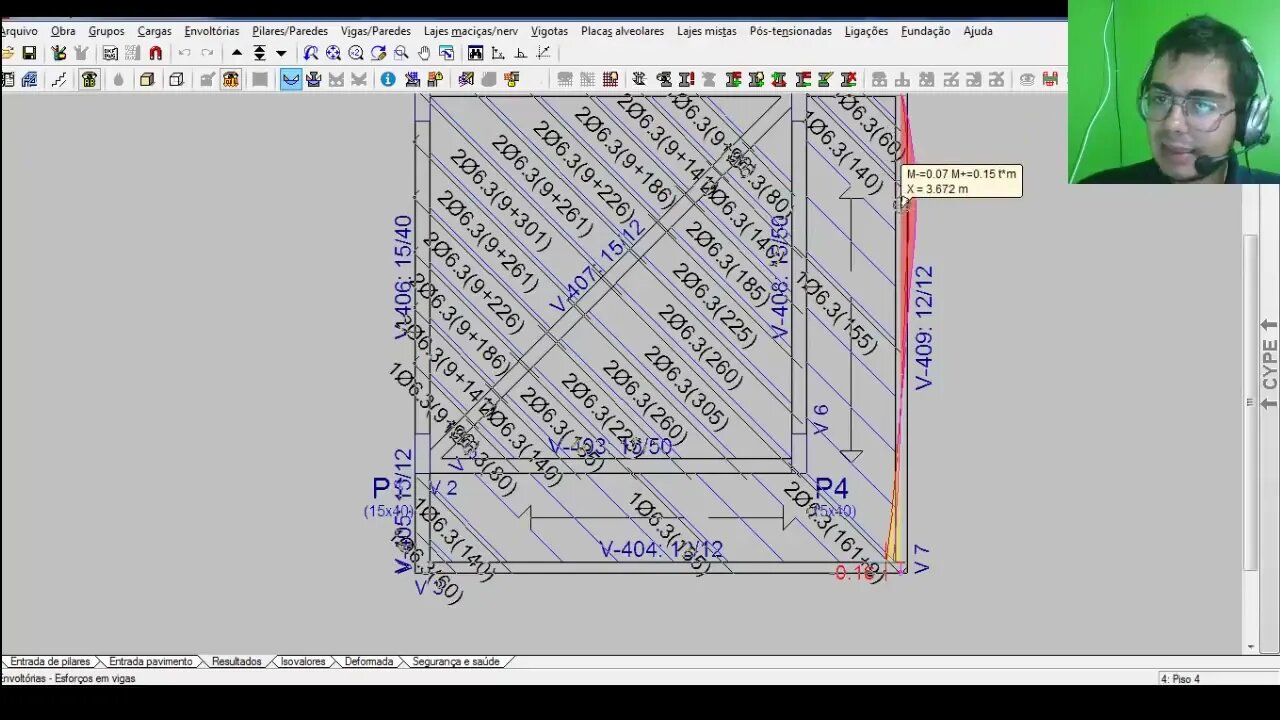The width and height of the screenshot is (1280, 720).
Task: Open the Obra menu
Action: click(63, 31)
